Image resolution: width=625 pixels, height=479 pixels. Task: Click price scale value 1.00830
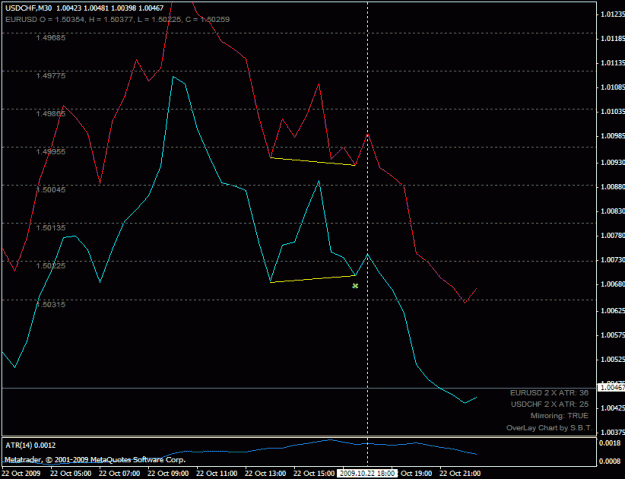(612, 211)
